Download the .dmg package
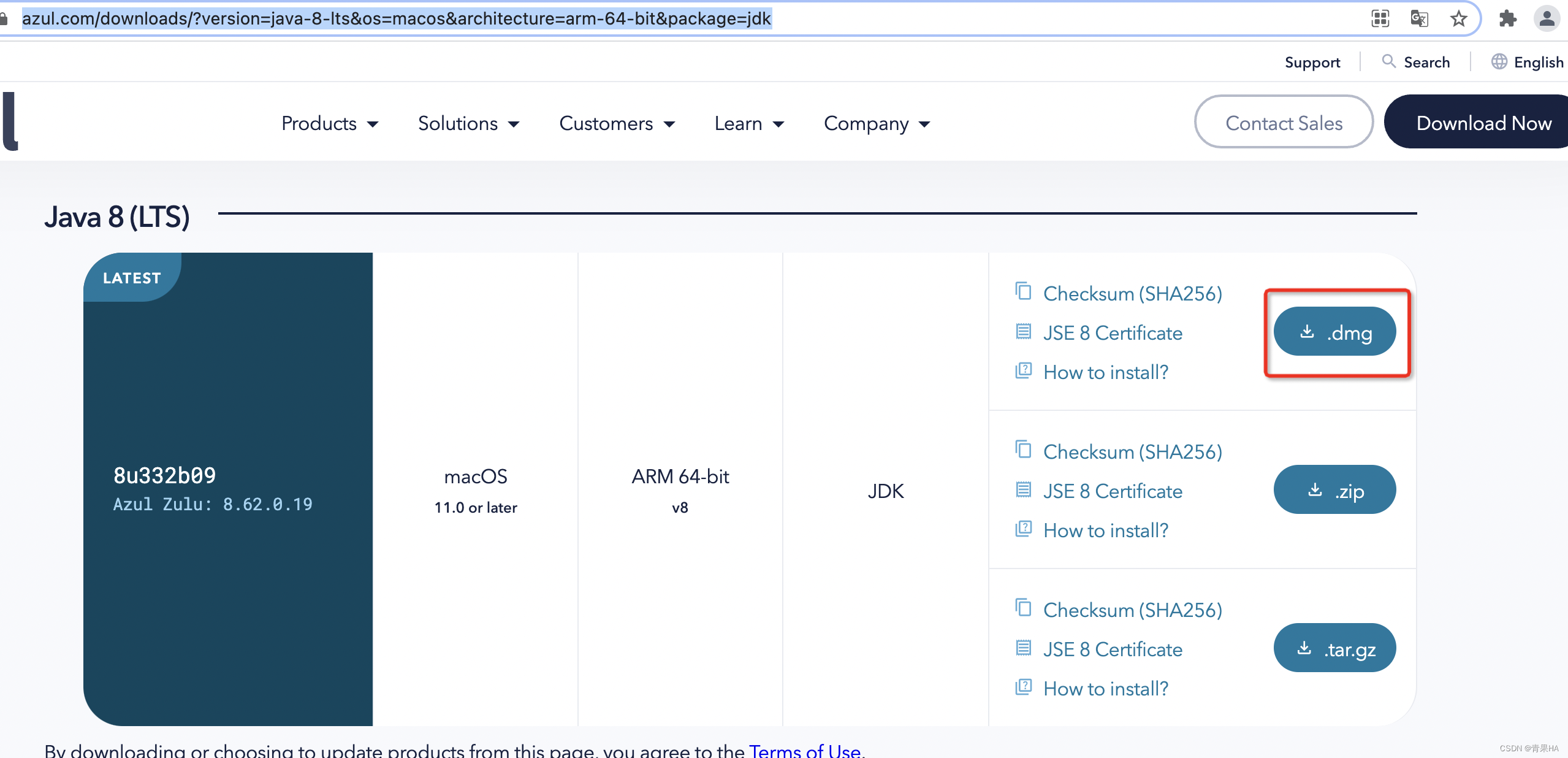Image resolution: width=1568 pixels, height=758 pixels. pos(1334,332)
